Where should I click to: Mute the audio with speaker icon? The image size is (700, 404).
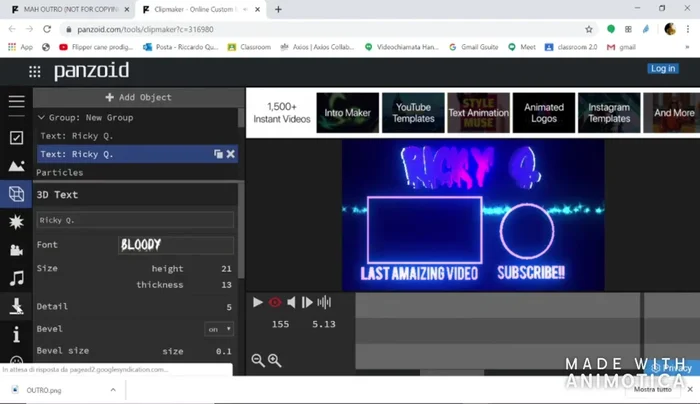(291, 302)
